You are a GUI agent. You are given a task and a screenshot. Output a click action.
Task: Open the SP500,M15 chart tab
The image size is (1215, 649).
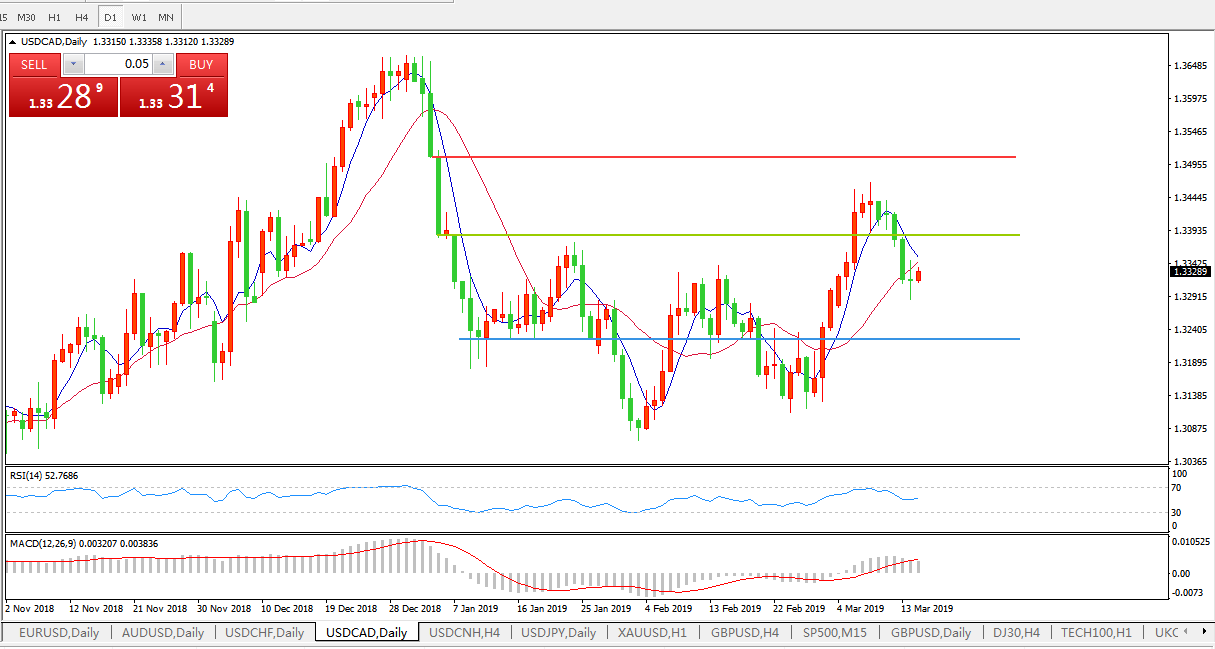point(837,632)
